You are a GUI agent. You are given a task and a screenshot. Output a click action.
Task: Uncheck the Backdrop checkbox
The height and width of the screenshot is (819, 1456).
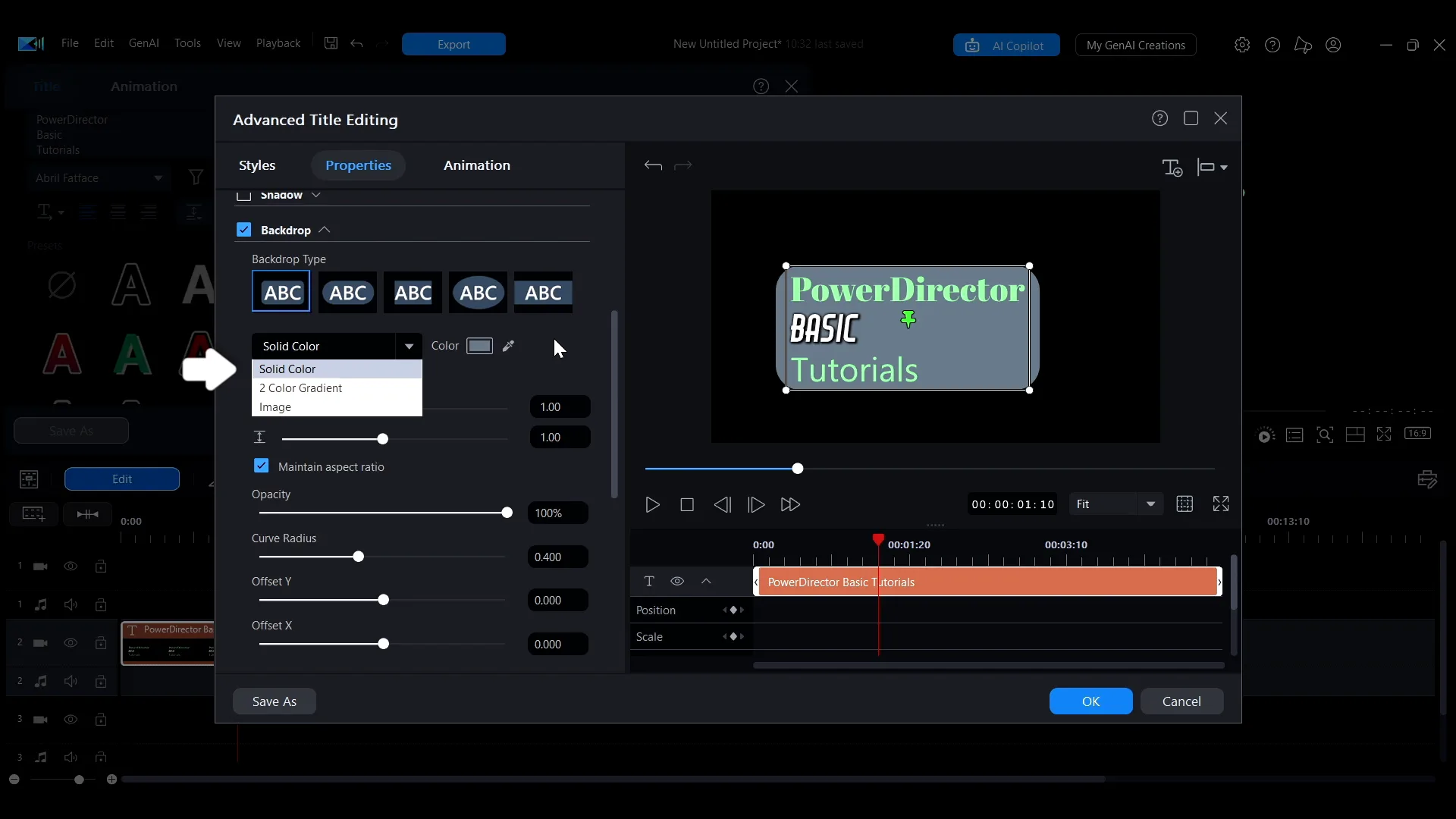243,229
